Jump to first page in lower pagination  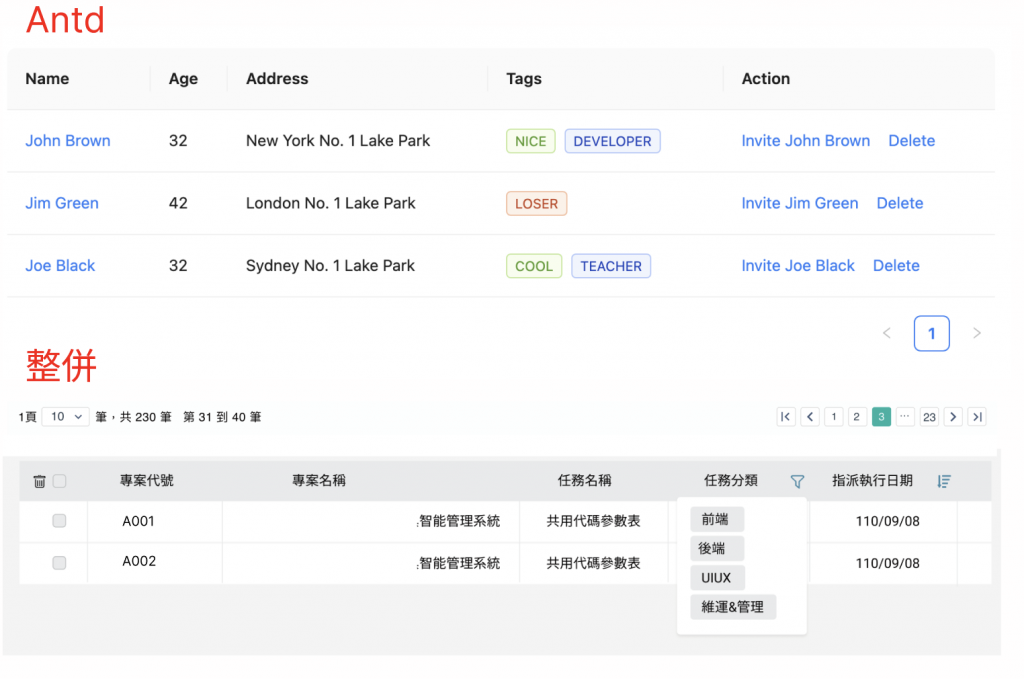[786, 417]
